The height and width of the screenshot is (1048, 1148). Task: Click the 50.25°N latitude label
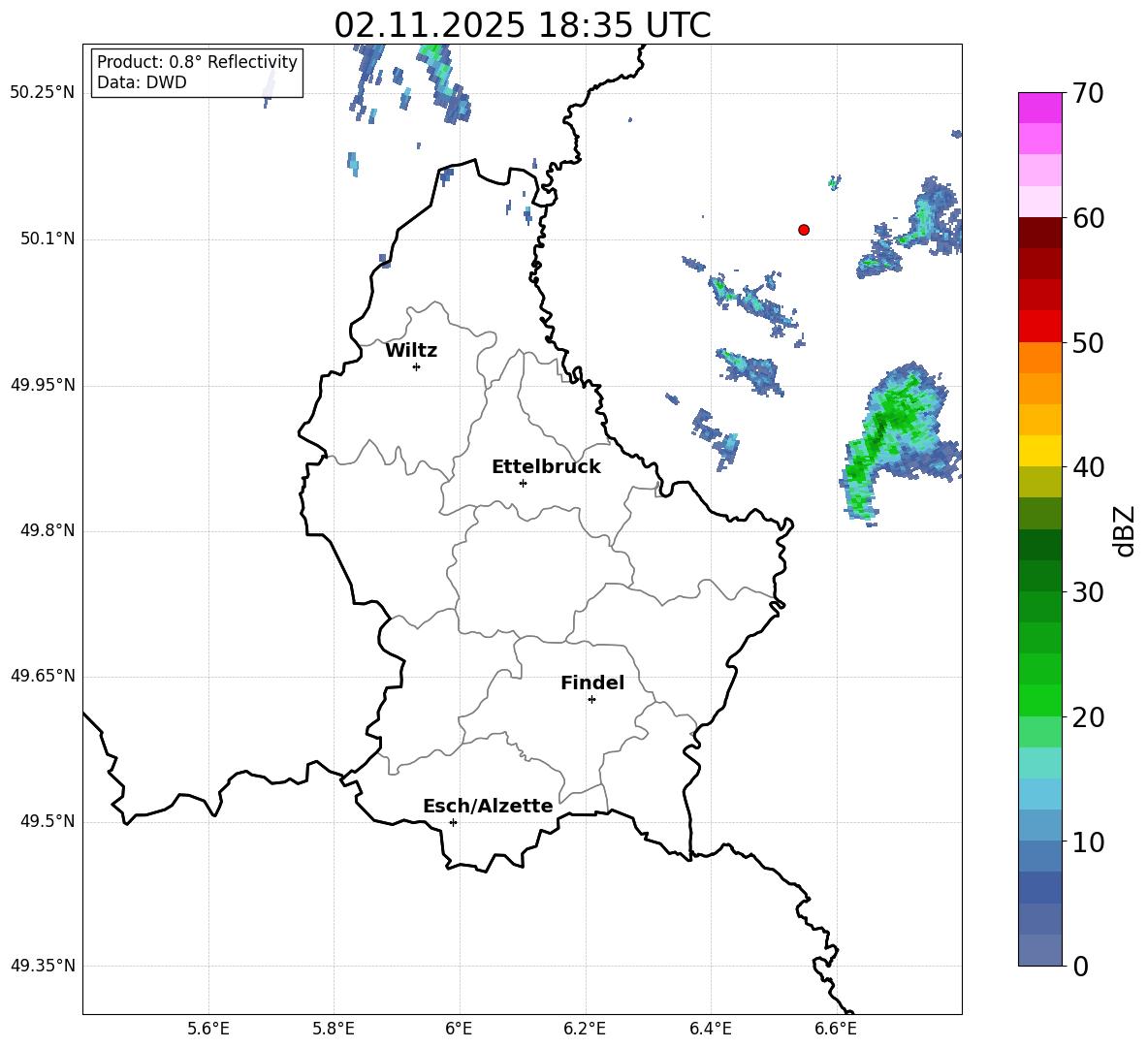42,93
